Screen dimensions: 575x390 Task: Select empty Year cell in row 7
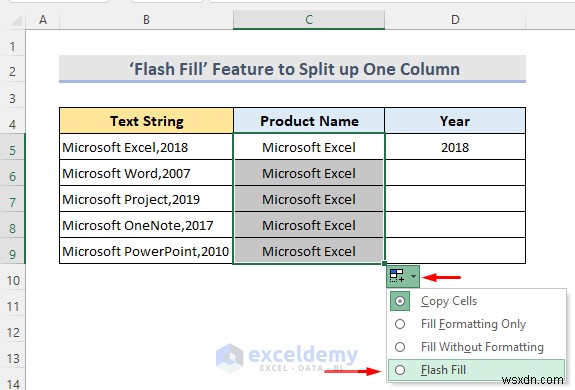click(455, 199)
